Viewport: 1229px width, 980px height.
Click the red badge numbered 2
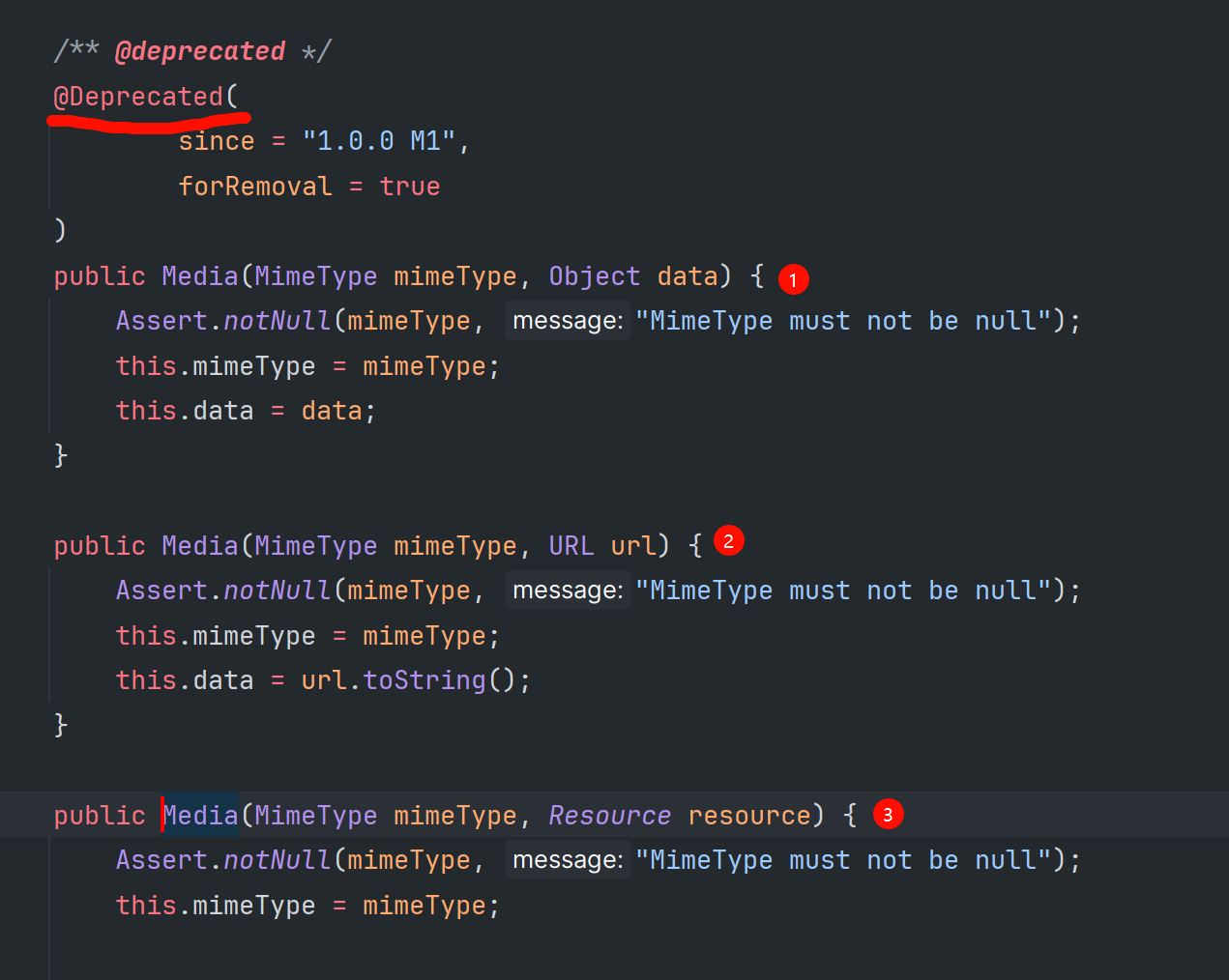tap(728, 541)
